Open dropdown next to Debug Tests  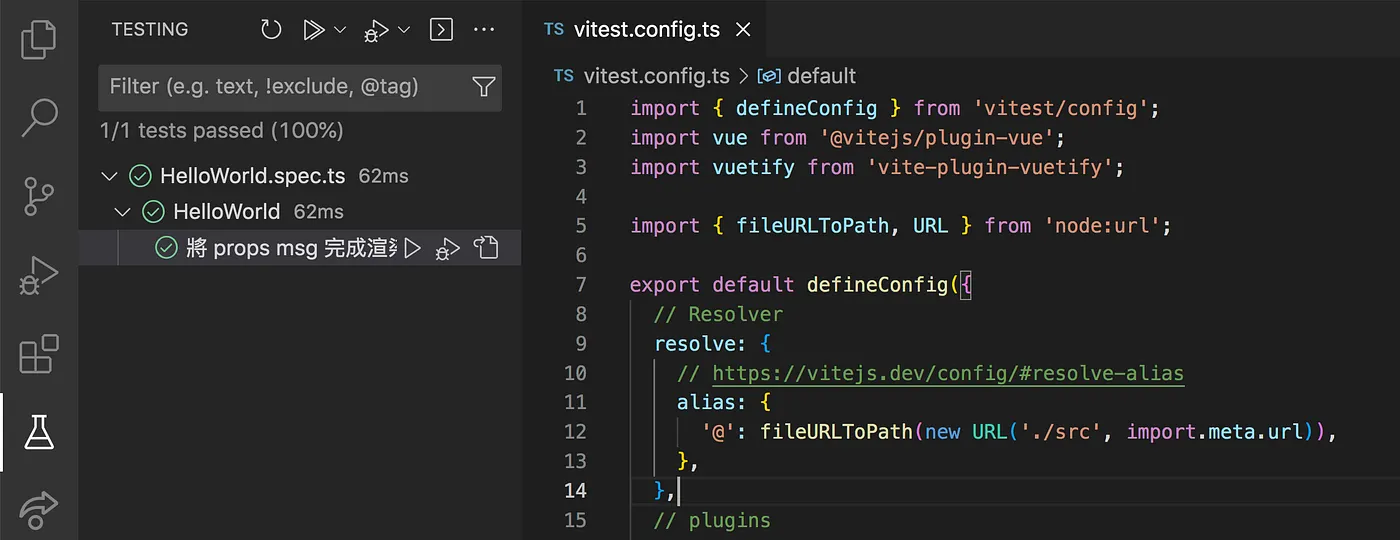404,30
